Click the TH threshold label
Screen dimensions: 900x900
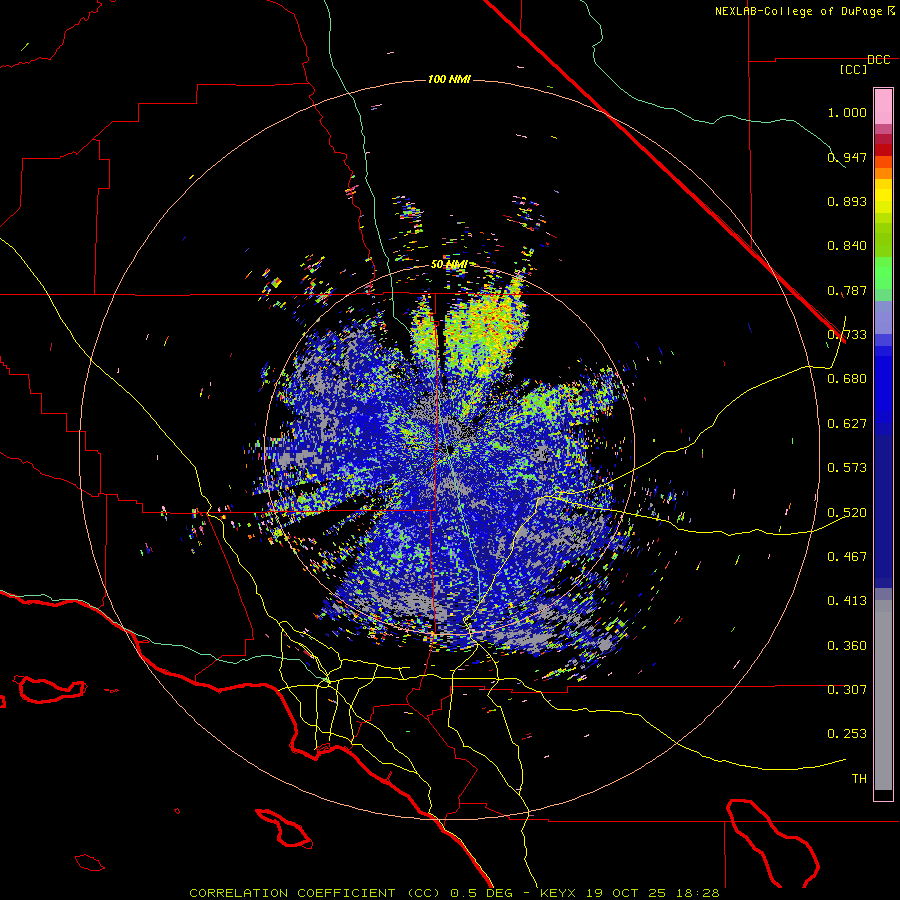[x=859, y=779]
